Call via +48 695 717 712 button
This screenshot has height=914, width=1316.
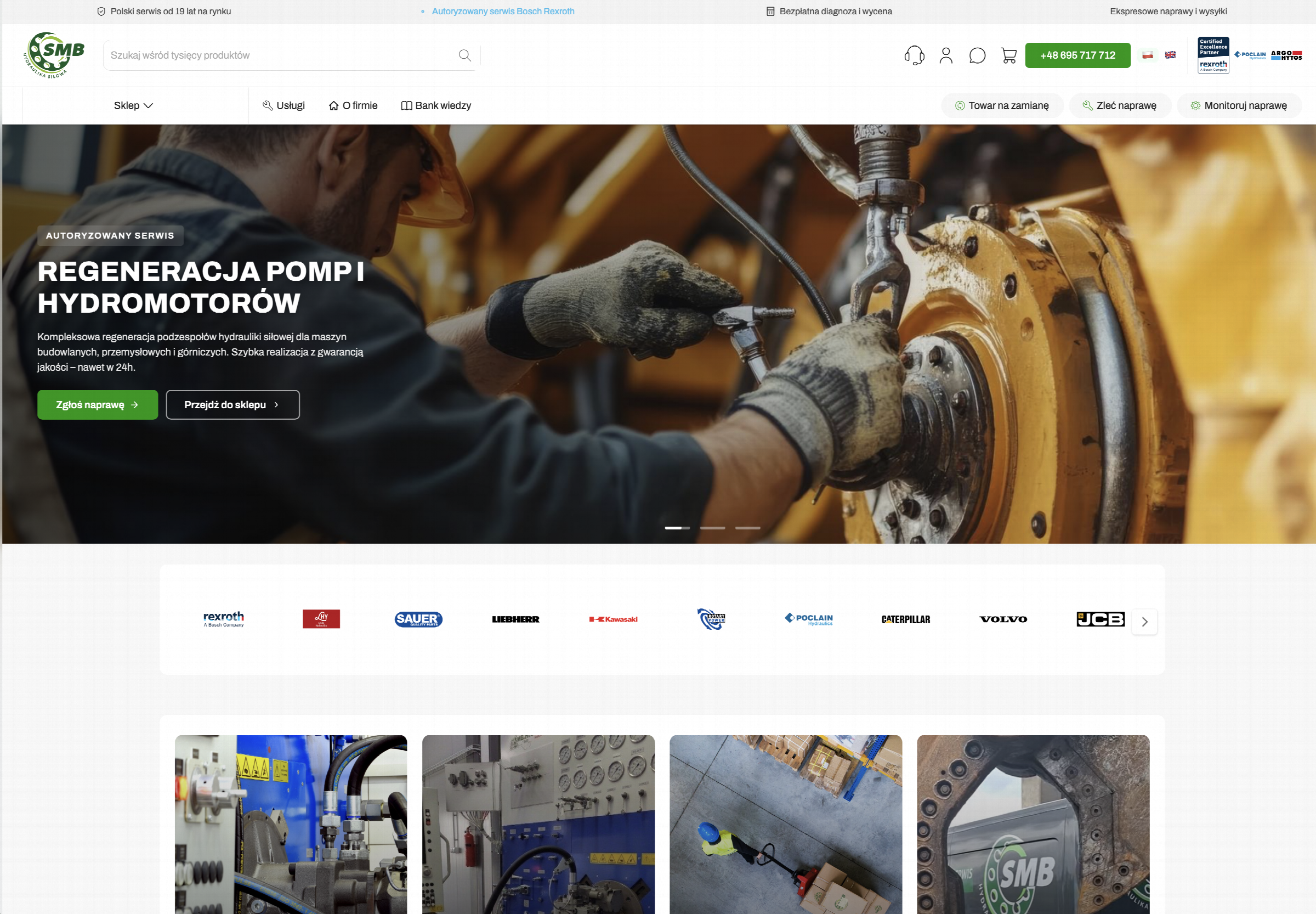click(1077, 55)
